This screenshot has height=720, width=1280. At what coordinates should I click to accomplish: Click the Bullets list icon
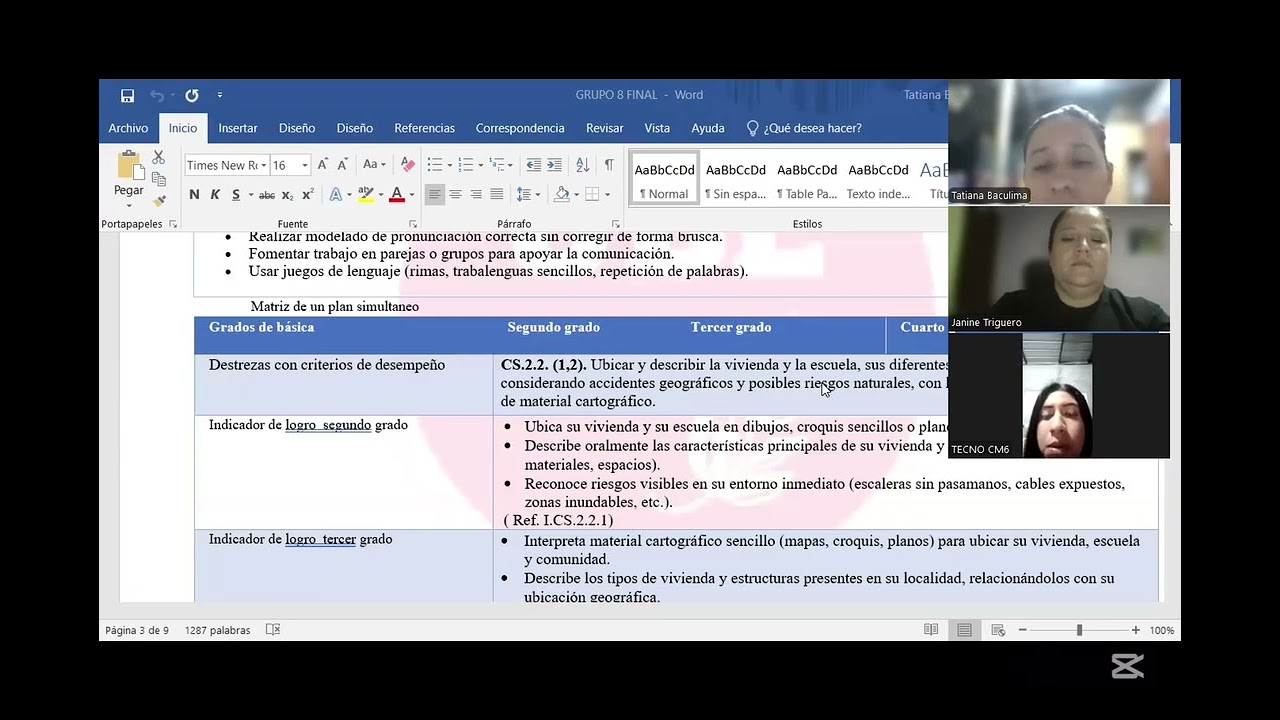click(434, 165)
